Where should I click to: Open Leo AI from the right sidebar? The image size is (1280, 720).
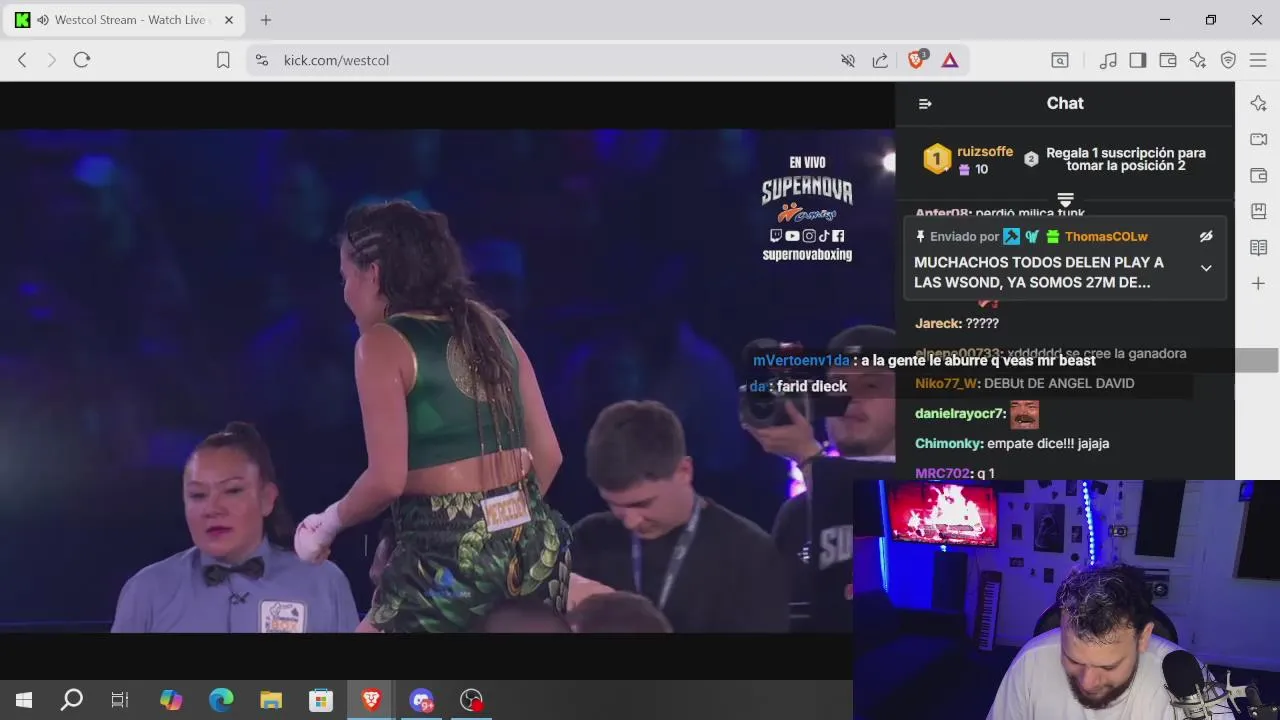point(1258,103)
